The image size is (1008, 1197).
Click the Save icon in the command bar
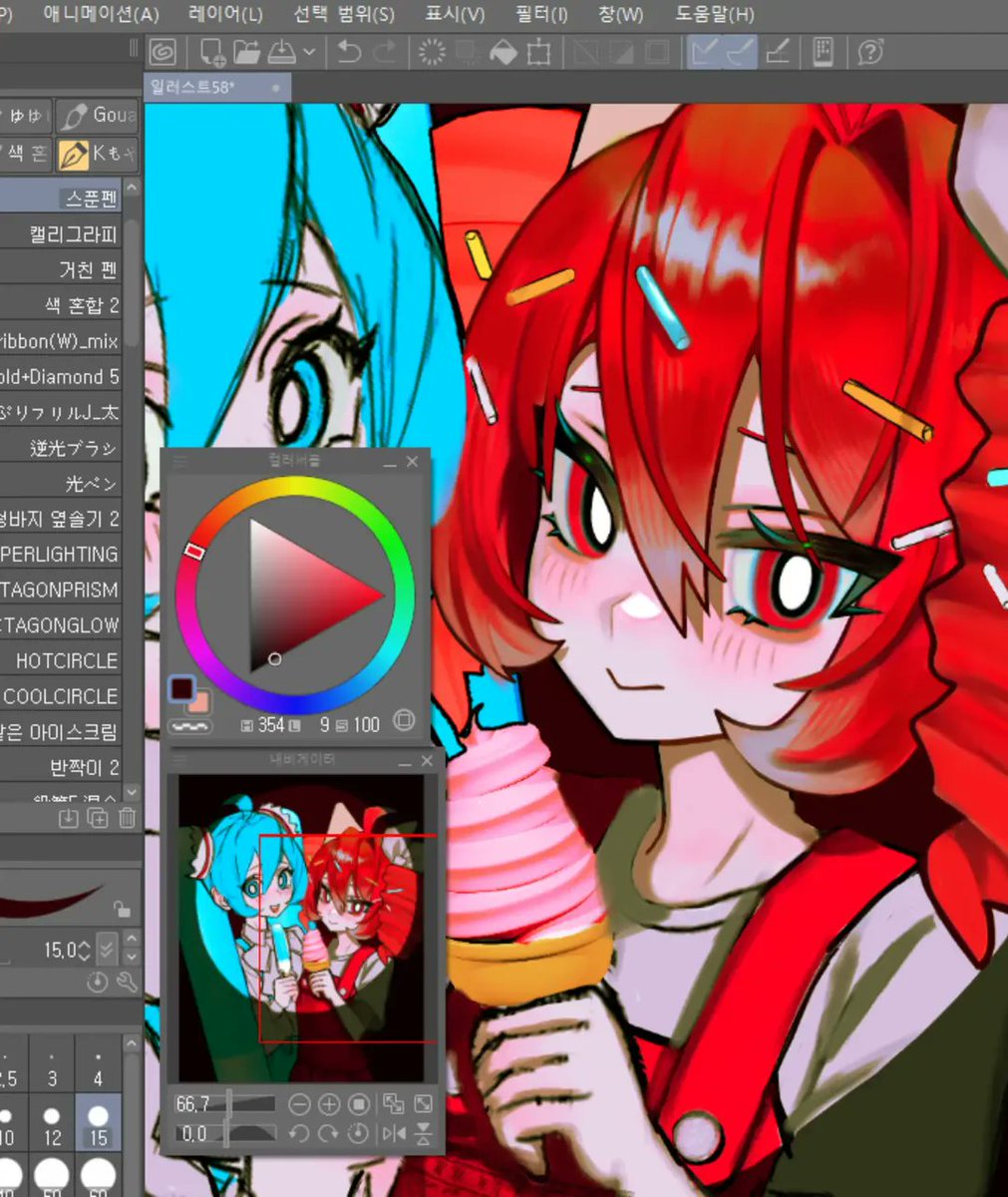coord(282,52)
